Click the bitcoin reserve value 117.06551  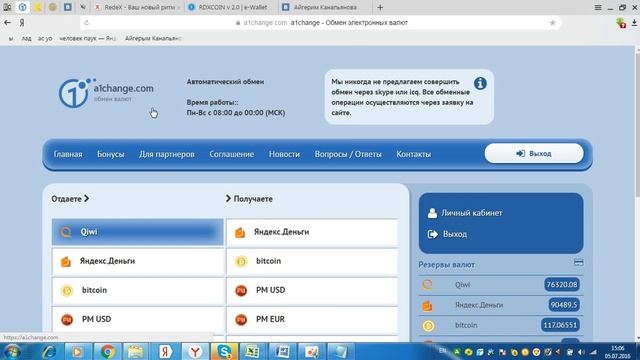560,325
